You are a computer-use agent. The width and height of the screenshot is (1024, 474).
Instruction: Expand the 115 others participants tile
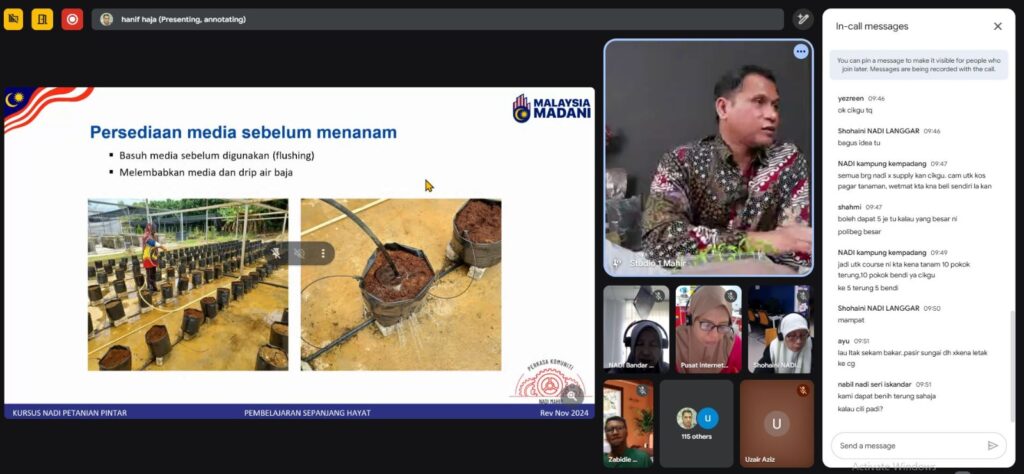[696, 423]
